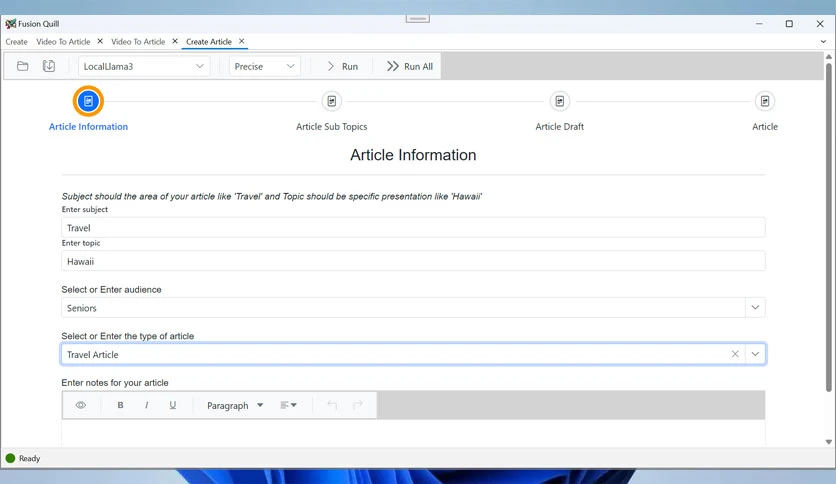836x484 pixels.
Task: Click the Article step label
Action: [765, 126]
